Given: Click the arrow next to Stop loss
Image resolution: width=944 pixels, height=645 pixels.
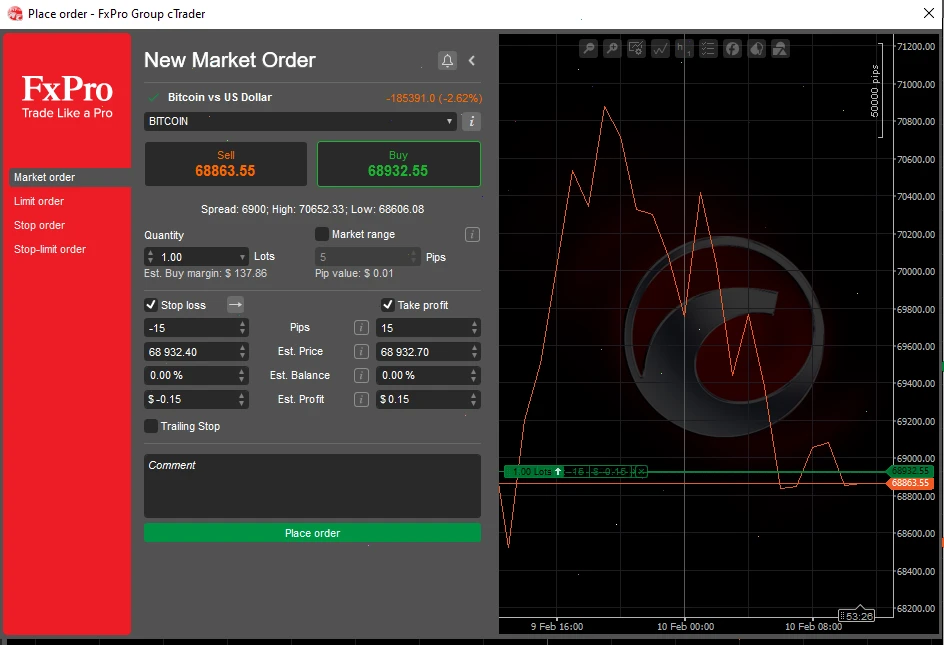Looking at the screenshot, I should pos(235,305).
